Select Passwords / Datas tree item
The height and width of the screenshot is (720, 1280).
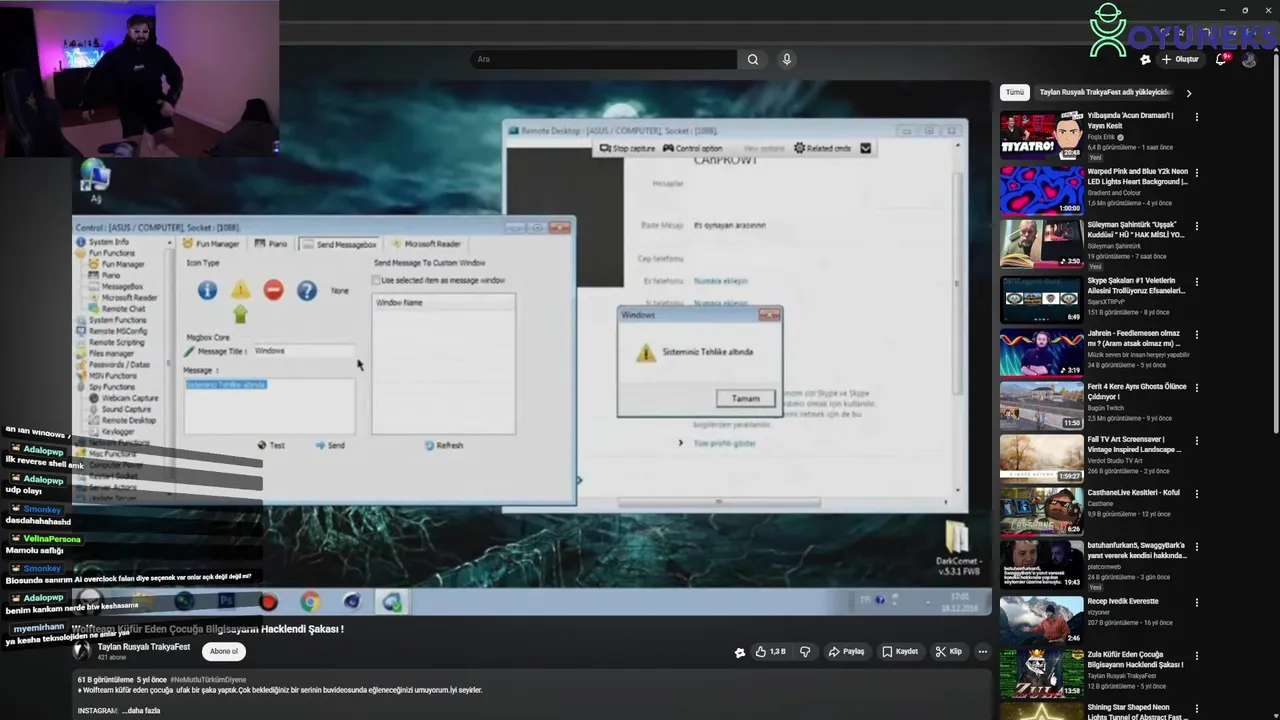click(119, 365)
